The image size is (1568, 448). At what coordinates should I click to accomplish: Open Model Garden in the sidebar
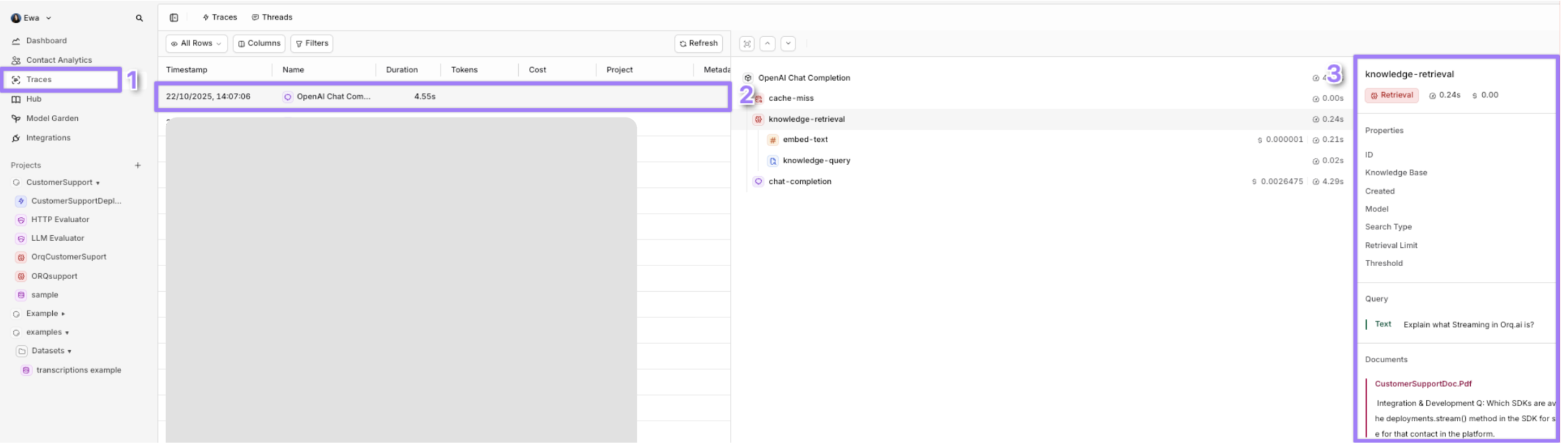tap(52, 119)
